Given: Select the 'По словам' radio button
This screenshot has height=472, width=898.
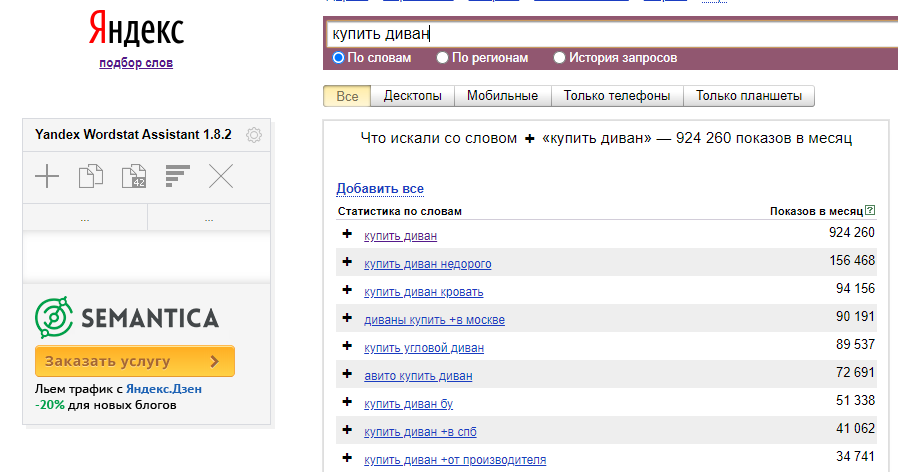Looking at the screenshot, I should (338, 58).
